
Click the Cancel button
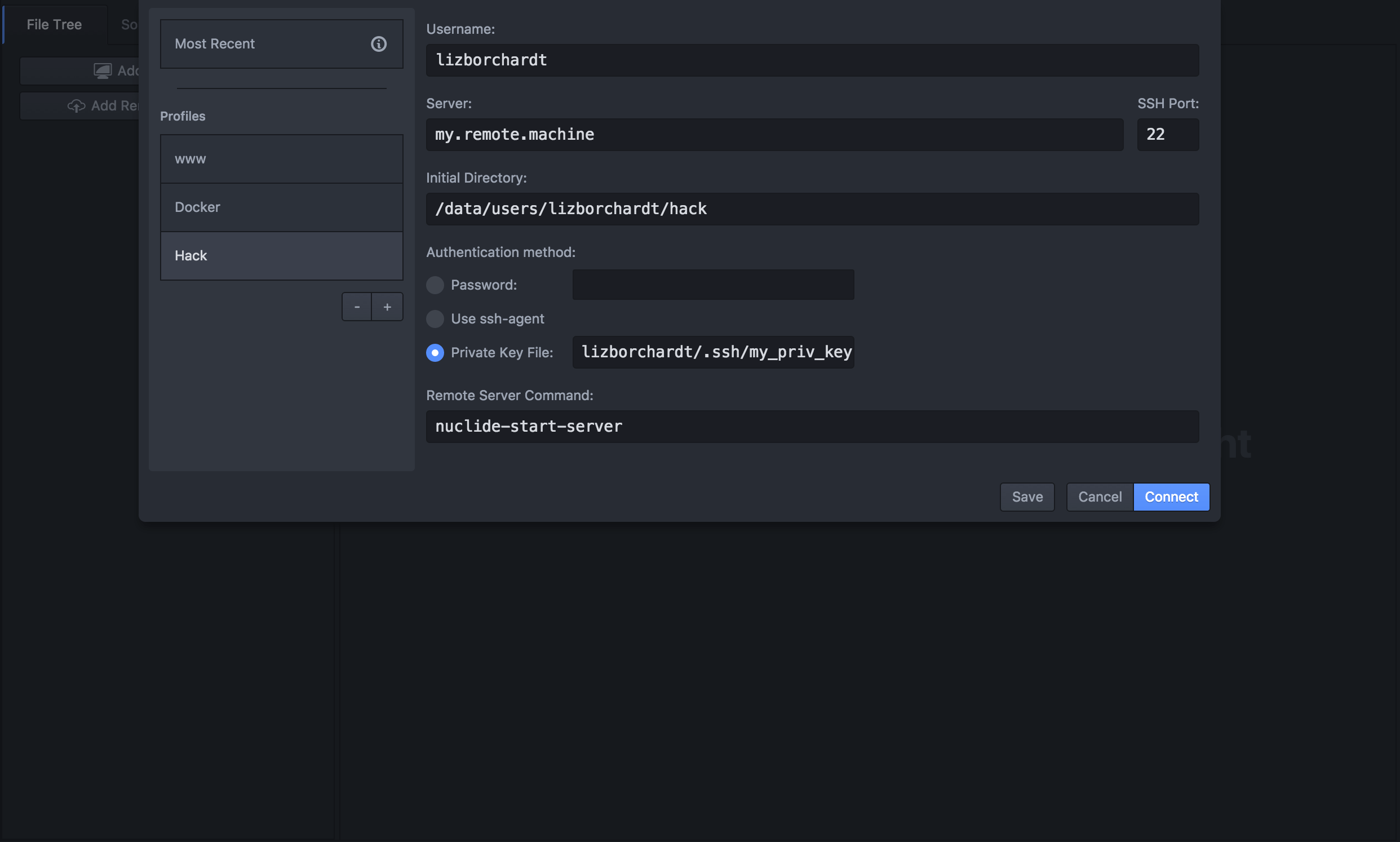(x=1100, y=496)
